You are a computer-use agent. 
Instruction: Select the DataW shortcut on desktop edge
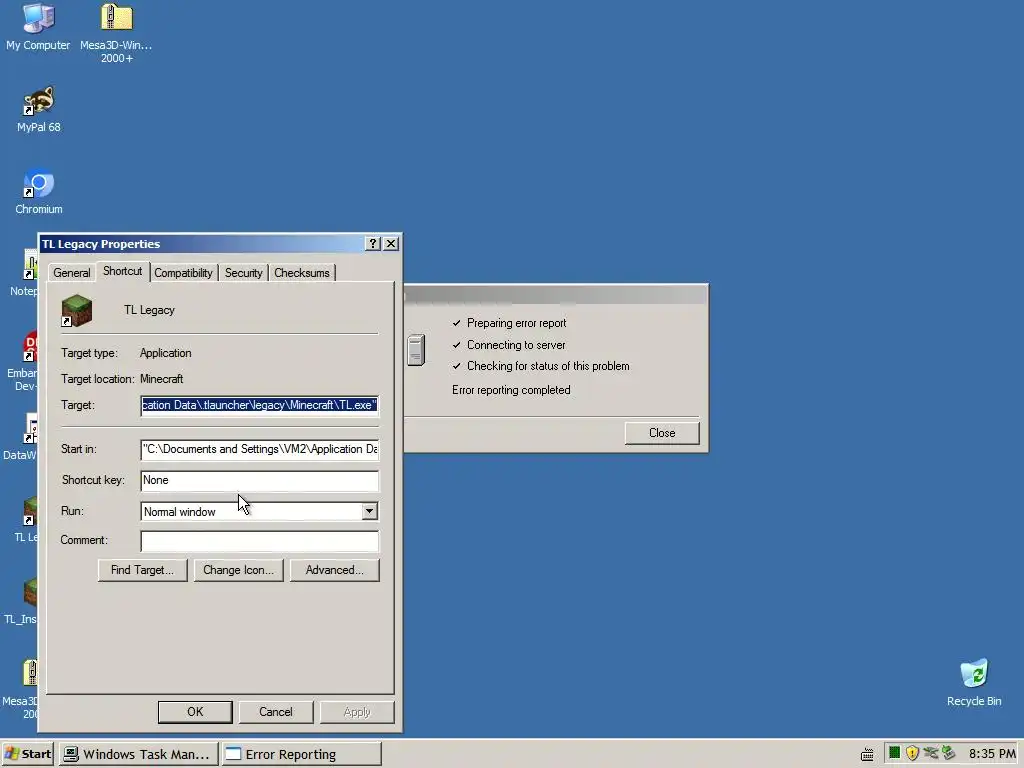(x=19, y=437)
